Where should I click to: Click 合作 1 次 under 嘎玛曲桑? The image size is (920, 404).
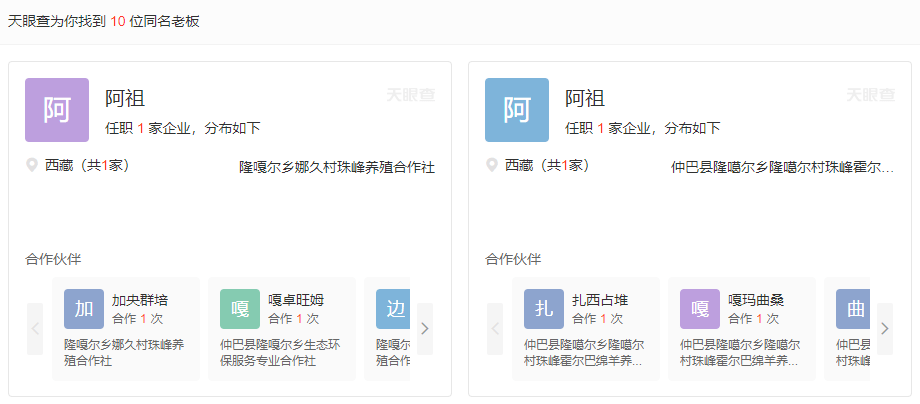(x=753, y=319)
